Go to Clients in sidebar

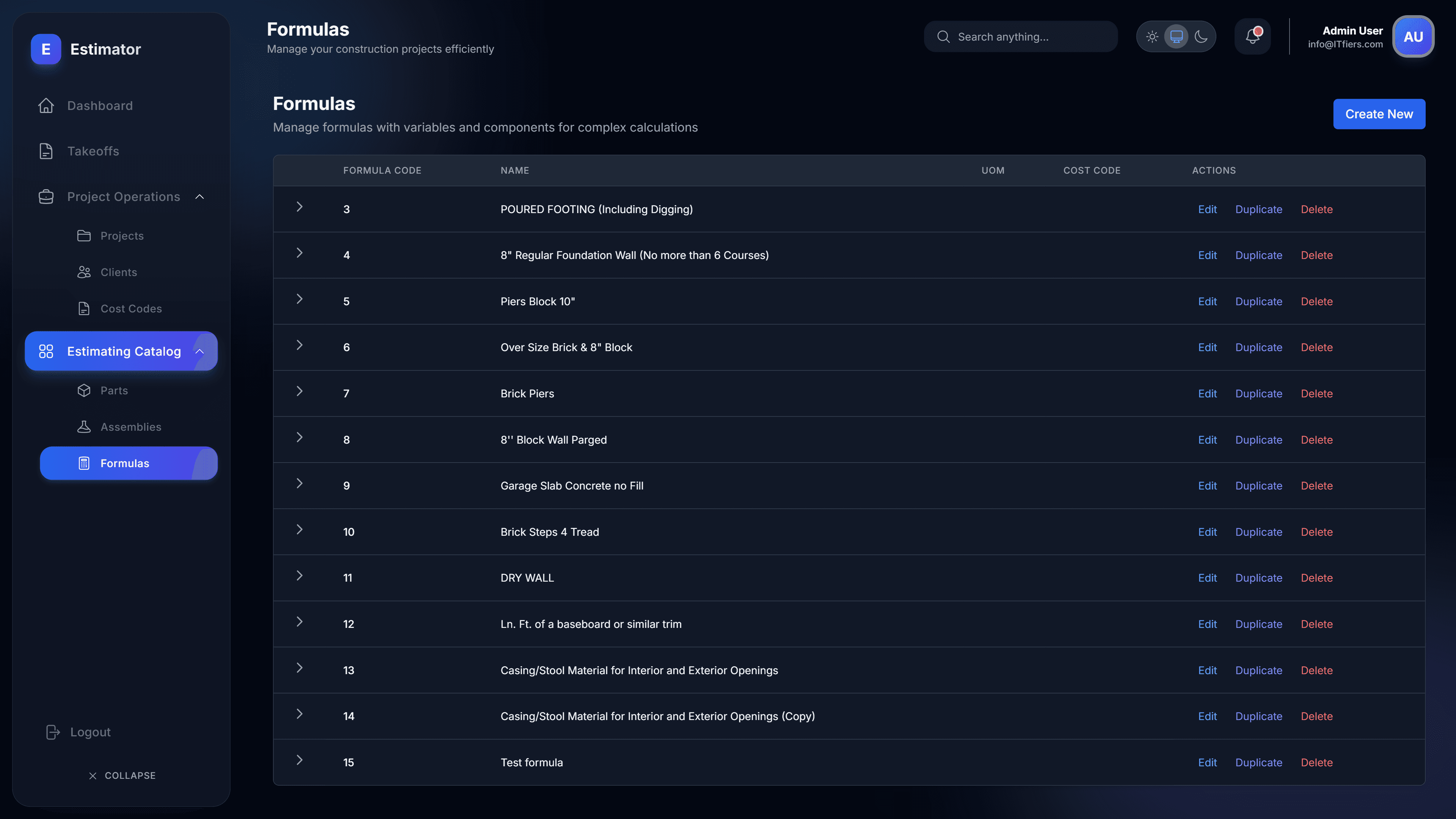(129, 272)
